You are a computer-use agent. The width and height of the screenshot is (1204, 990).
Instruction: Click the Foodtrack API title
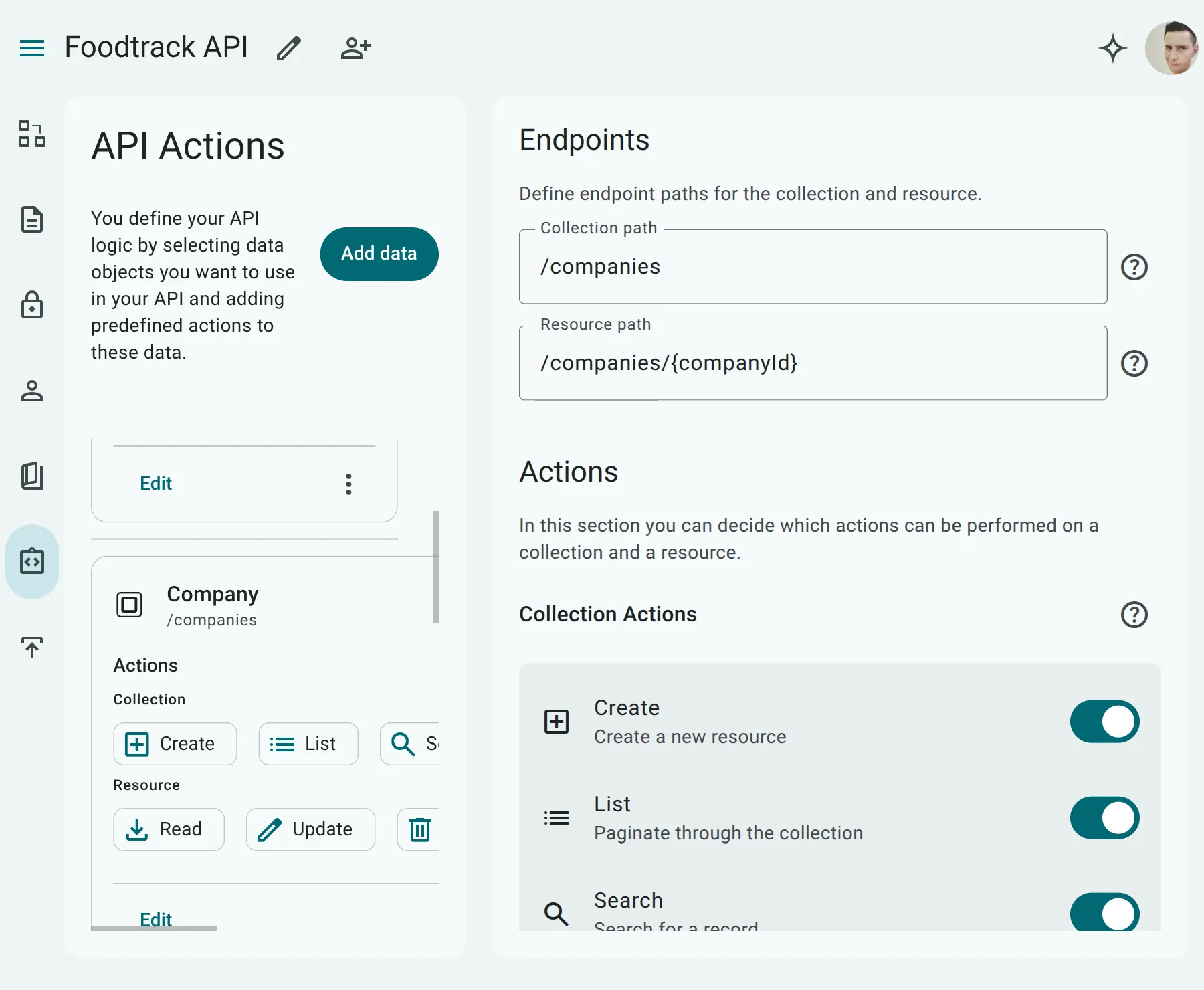[x=157, y=47]
